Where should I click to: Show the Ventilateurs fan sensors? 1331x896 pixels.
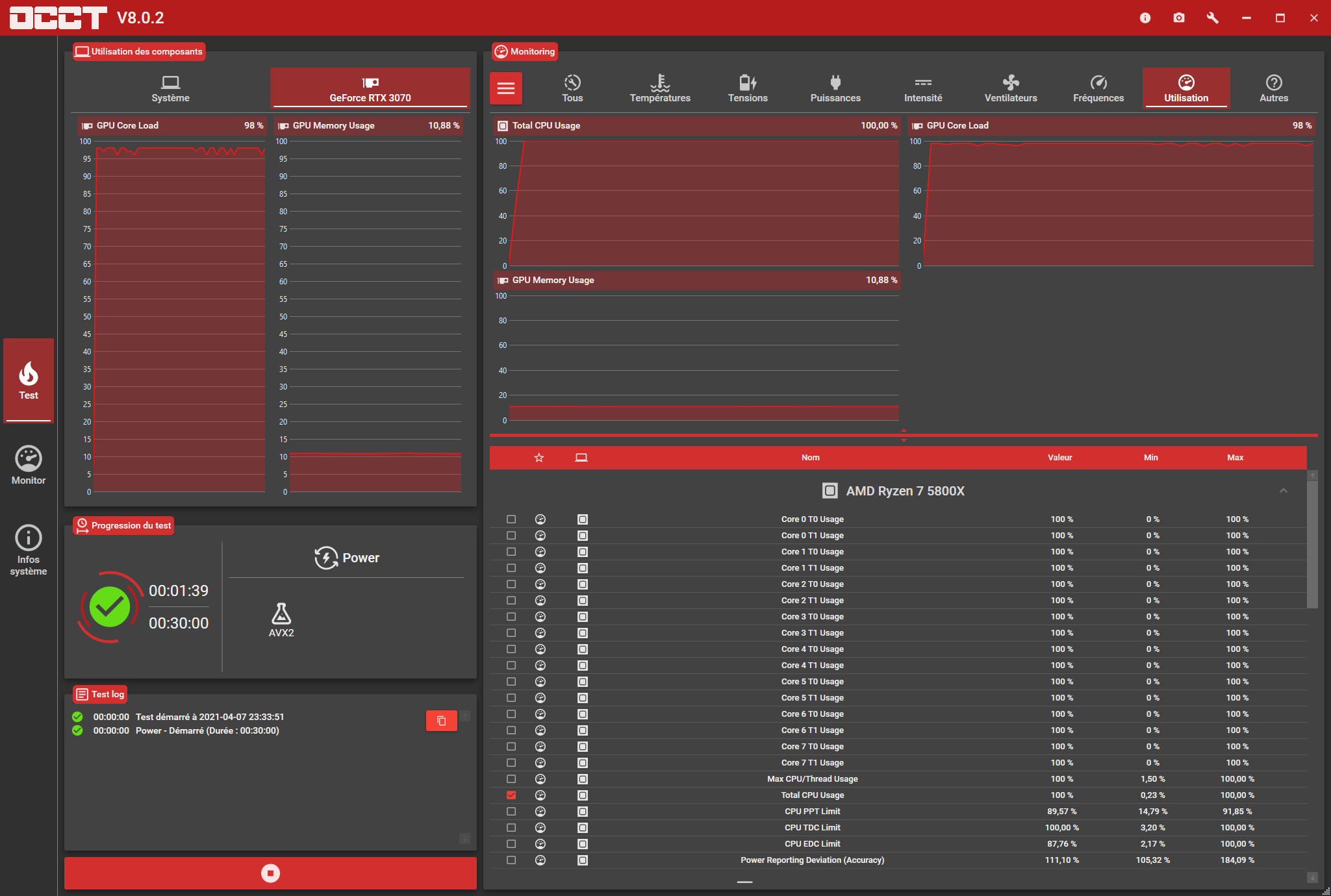[1011, 88]
